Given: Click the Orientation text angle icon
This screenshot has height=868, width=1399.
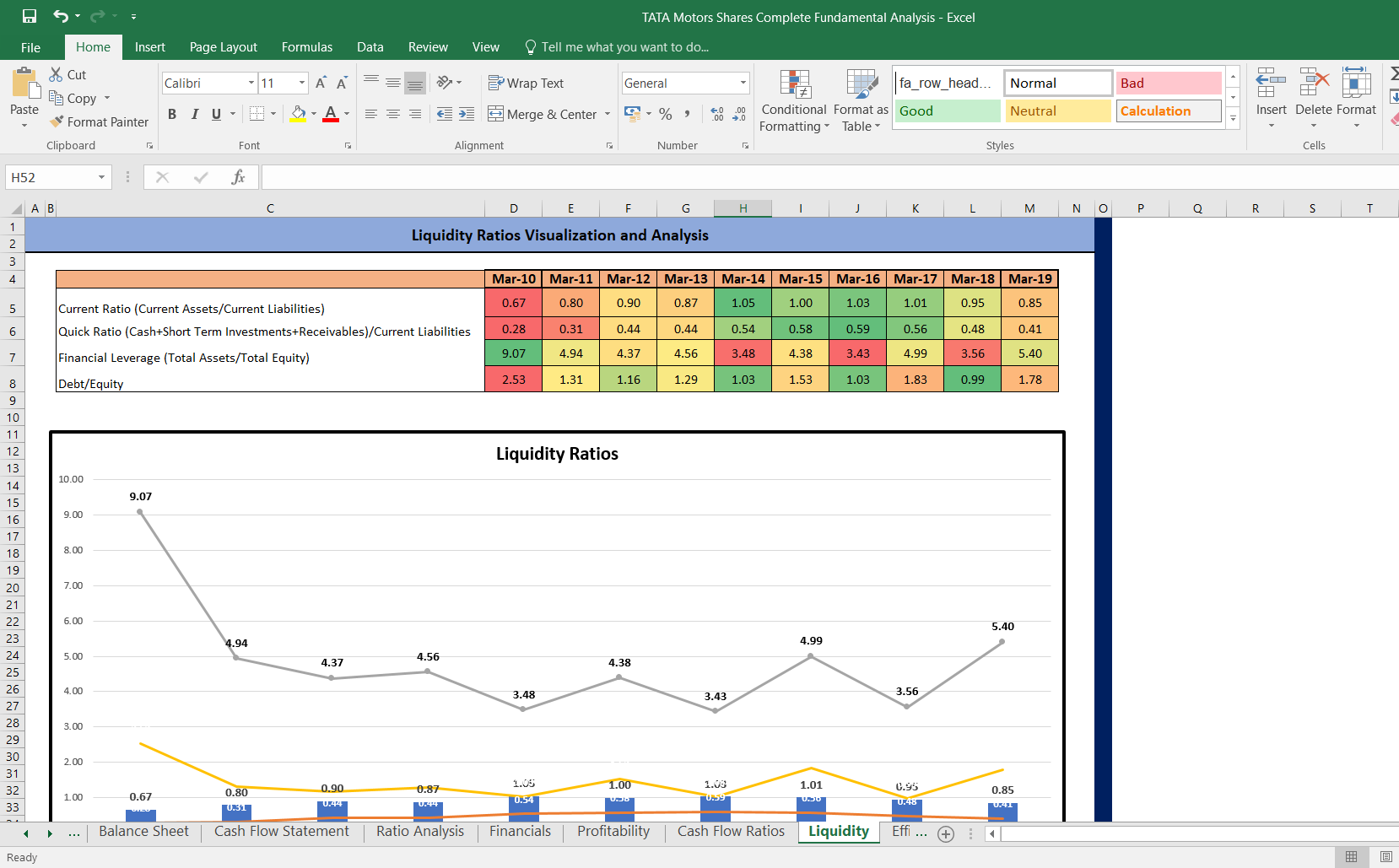Looking at the screenshot, I should (x=445, y=82).
